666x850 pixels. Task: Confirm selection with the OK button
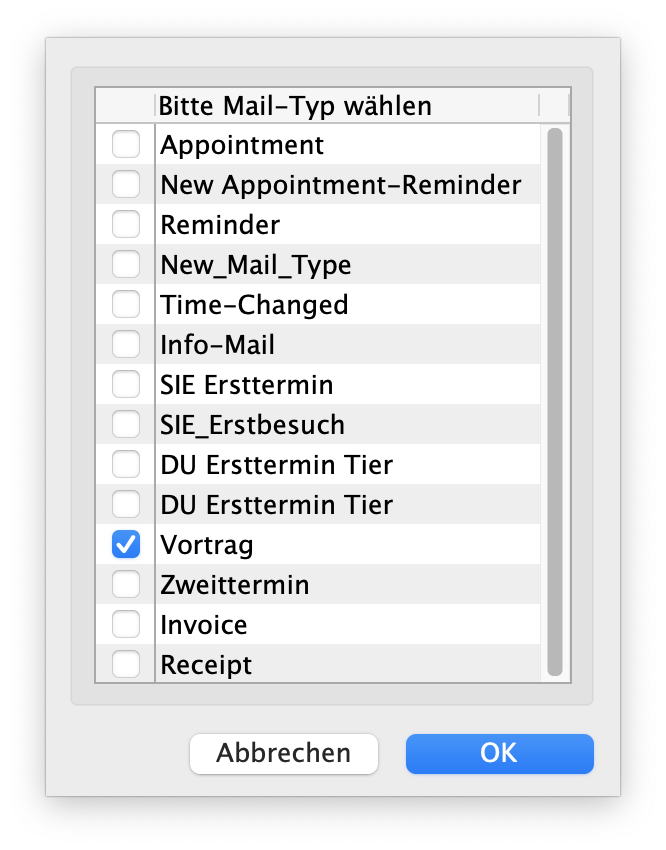(499, 753)
